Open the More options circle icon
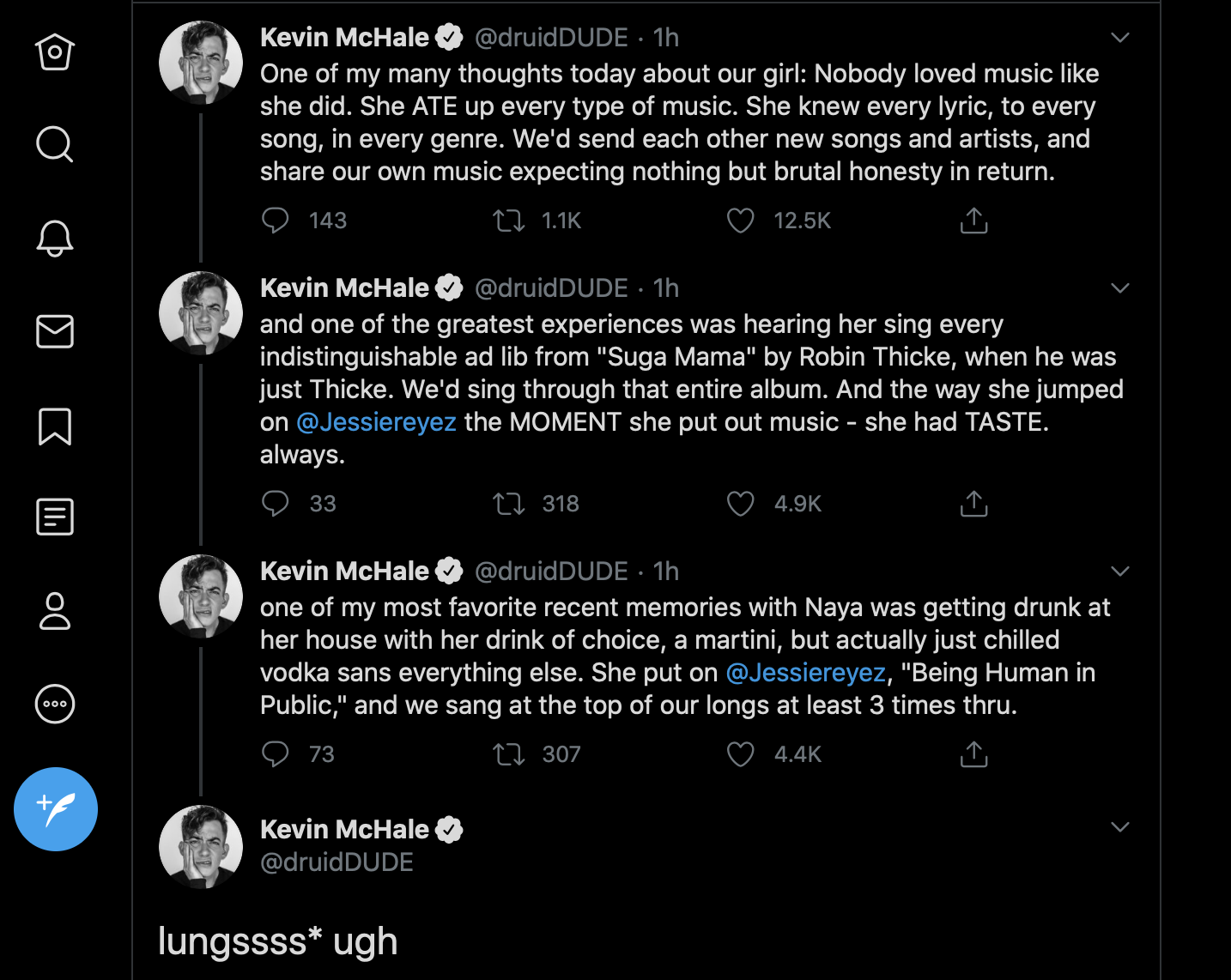Viewport: 1231px width, 980px height. (55, 705)
